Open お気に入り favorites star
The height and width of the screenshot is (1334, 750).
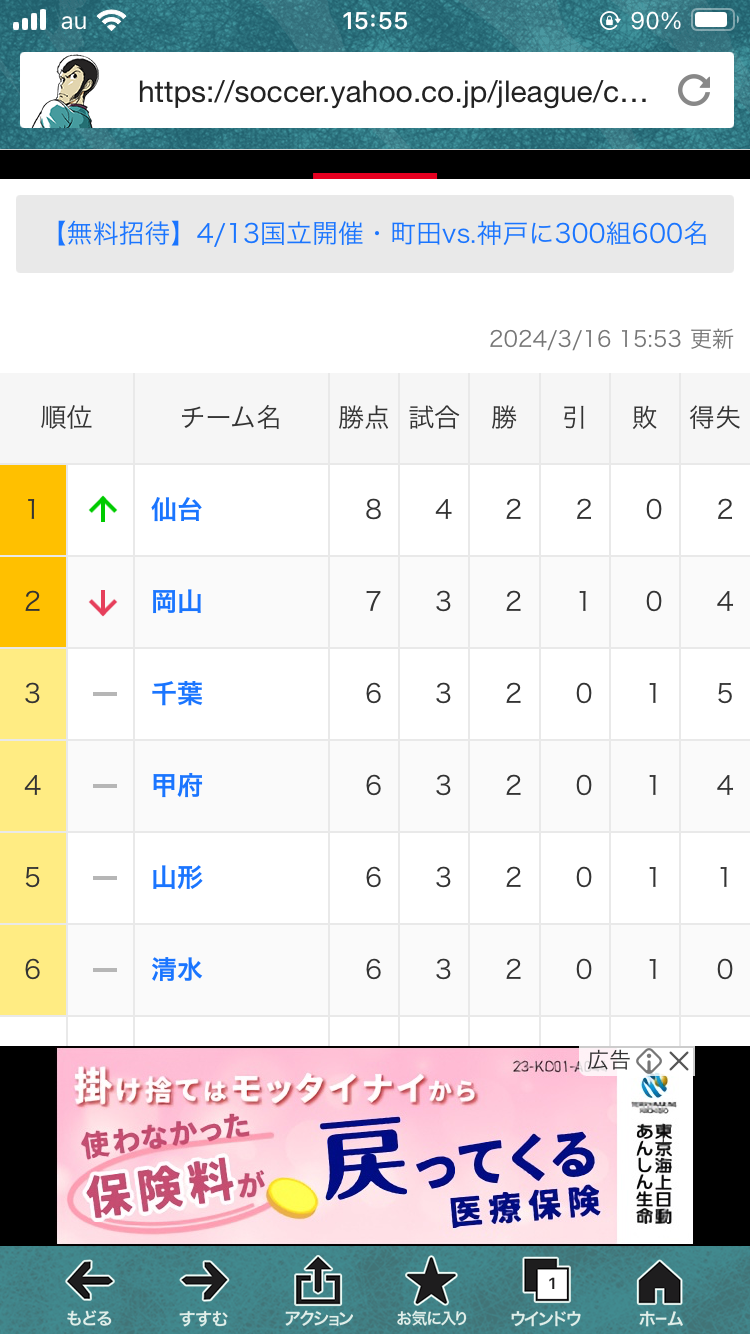click(431, 1290)
